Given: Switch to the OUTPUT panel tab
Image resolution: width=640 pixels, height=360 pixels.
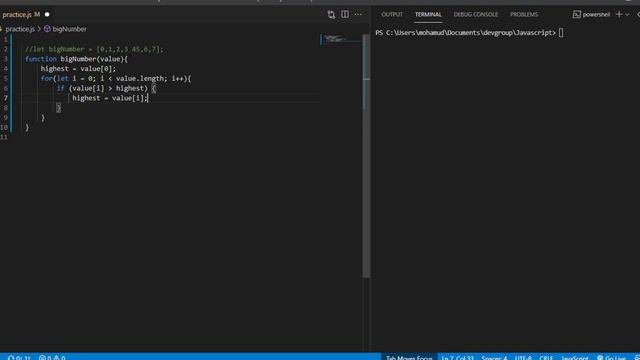Looking at the screenshot, I should point(392,14).
